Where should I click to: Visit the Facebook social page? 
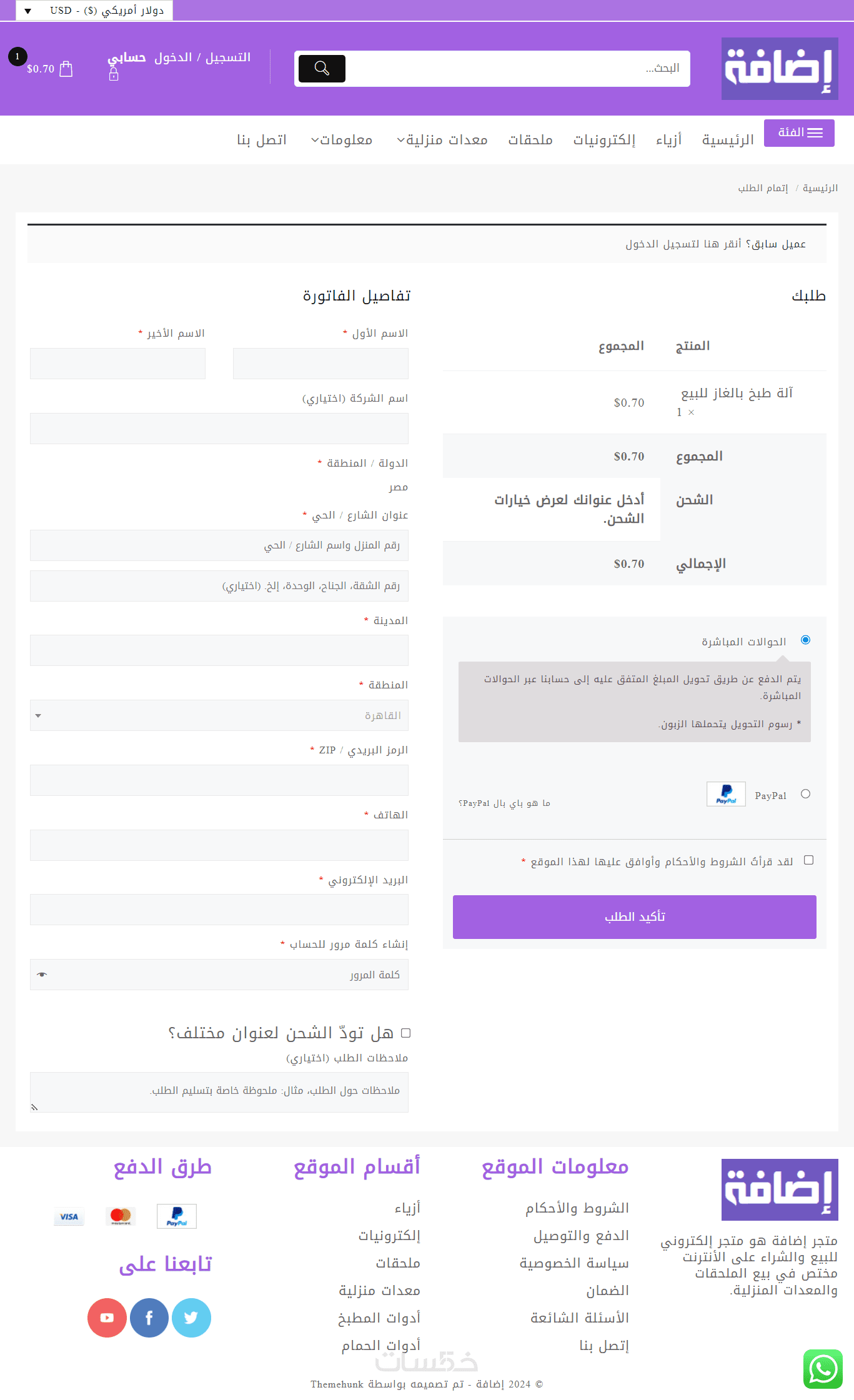pos(149,1318)
